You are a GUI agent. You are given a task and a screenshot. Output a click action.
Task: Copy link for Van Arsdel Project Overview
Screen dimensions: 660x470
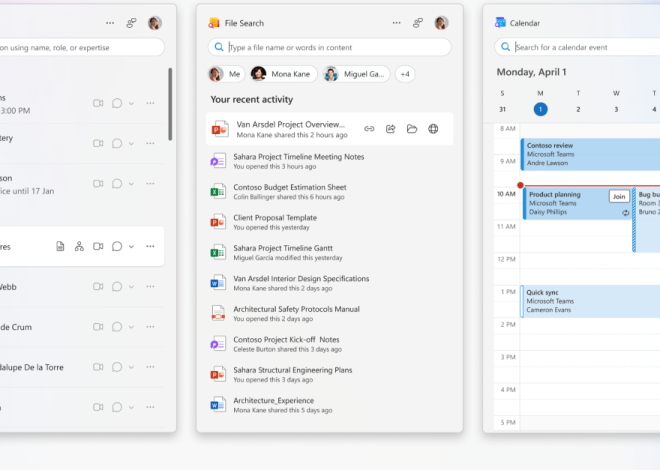369,129
